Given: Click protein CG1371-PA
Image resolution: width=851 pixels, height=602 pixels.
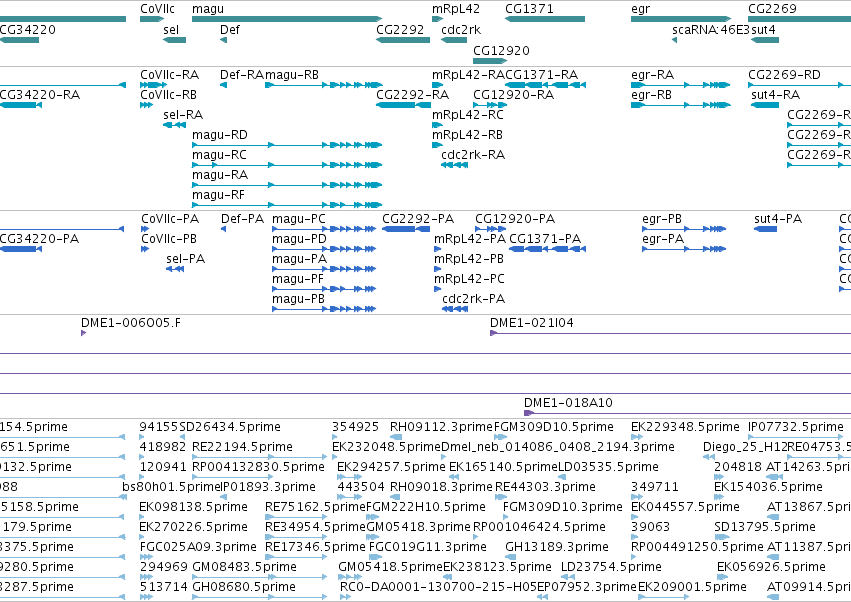Looking at the screenshot, I should pyautogui.click(x=548, y=249).
